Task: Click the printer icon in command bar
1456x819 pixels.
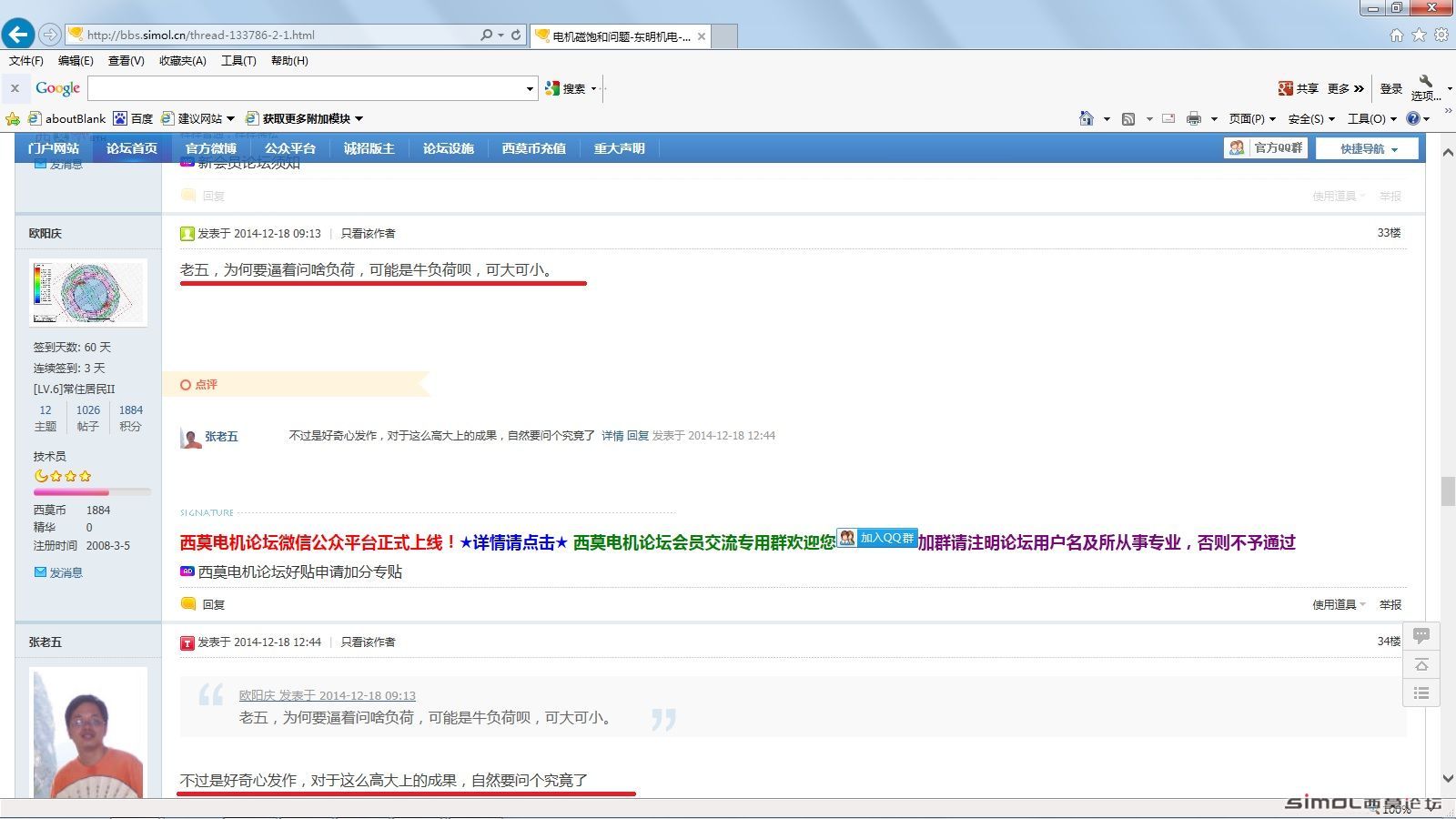Action: click(x=1194, y=118)
